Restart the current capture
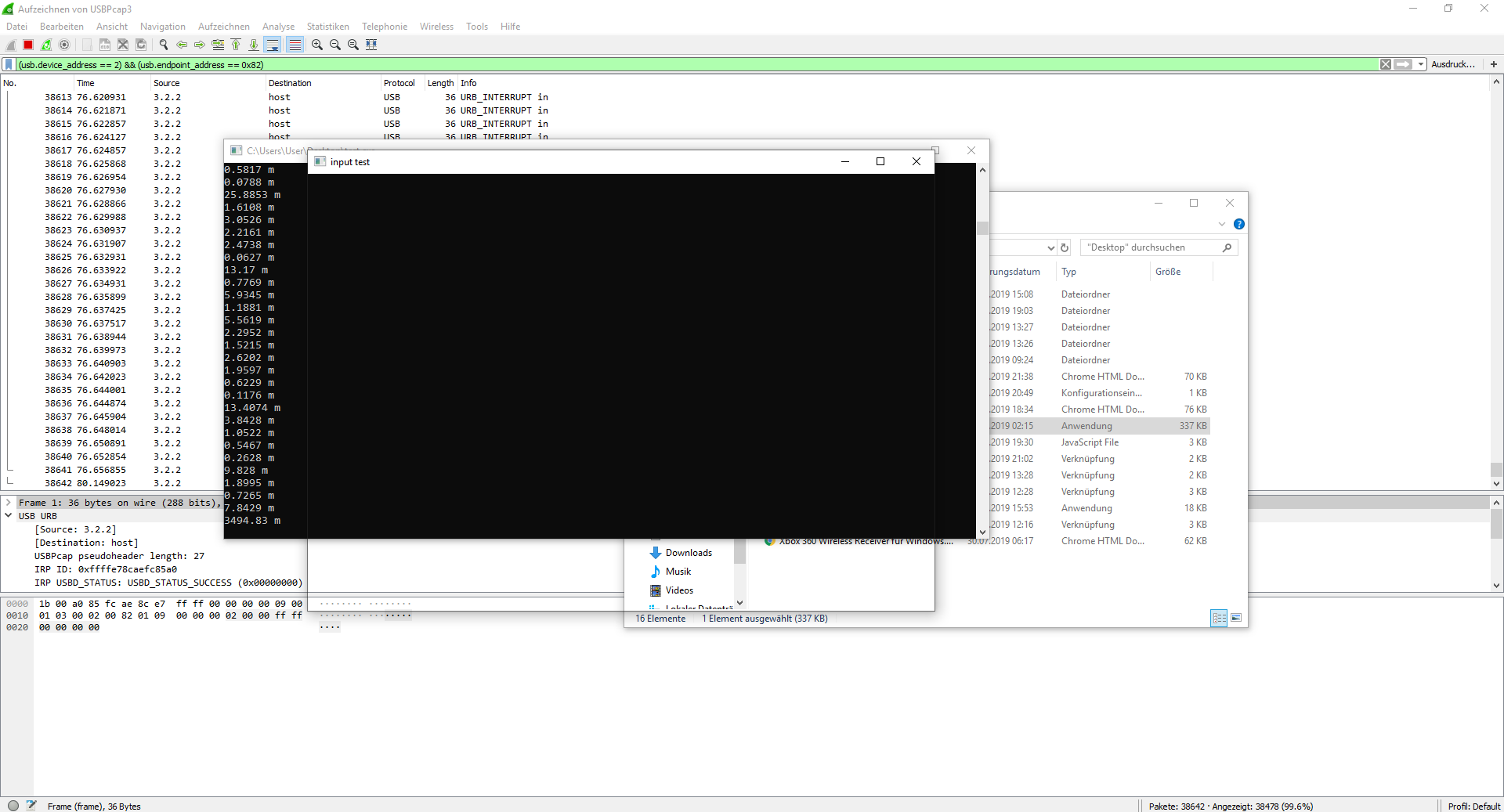This screenshot has width=1504, height=812. (x=46, y=45)
